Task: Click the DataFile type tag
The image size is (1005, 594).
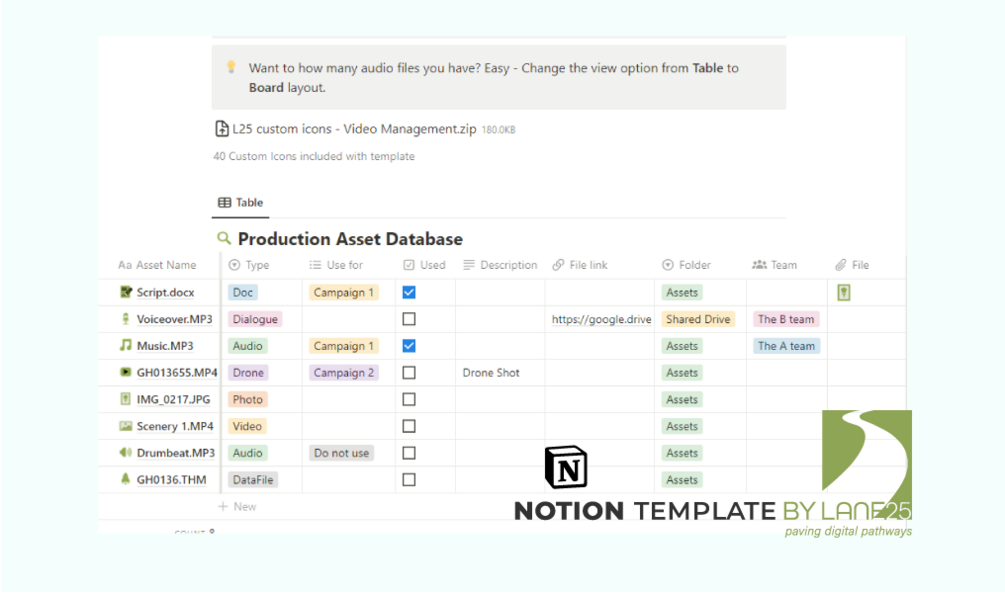Action: 253,479
